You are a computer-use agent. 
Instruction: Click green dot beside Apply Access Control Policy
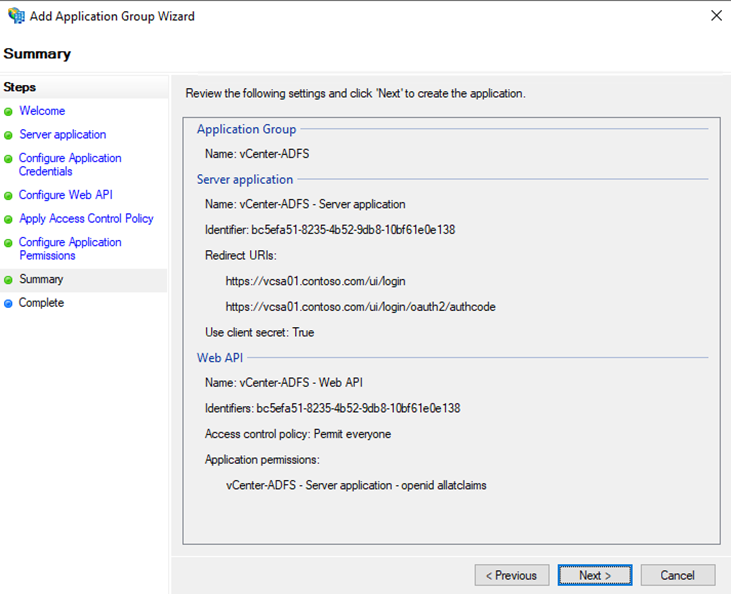(x=8, y=220)
